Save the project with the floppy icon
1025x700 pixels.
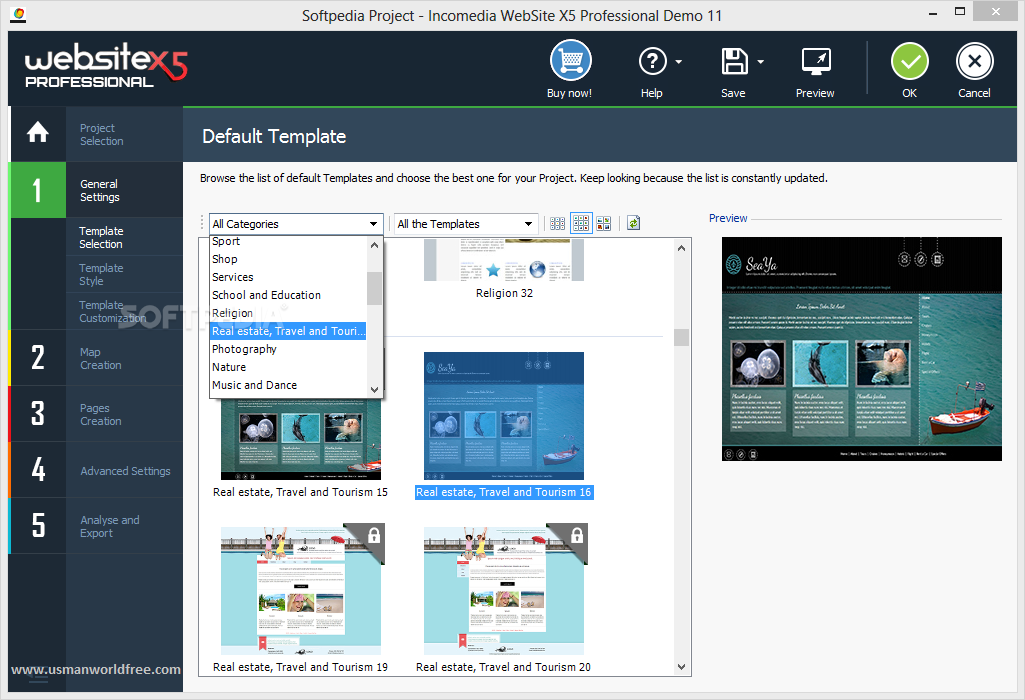point(734,61)
